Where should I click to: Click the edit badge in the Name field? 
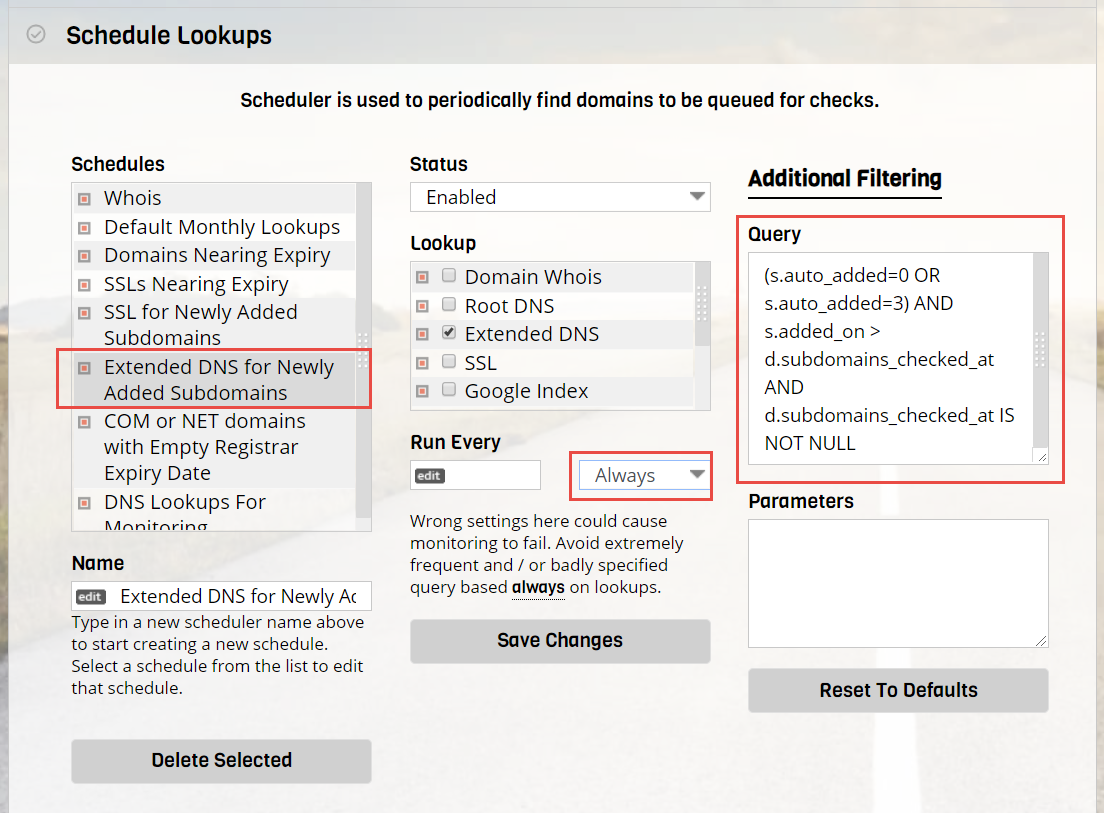(x=90, y=597)
